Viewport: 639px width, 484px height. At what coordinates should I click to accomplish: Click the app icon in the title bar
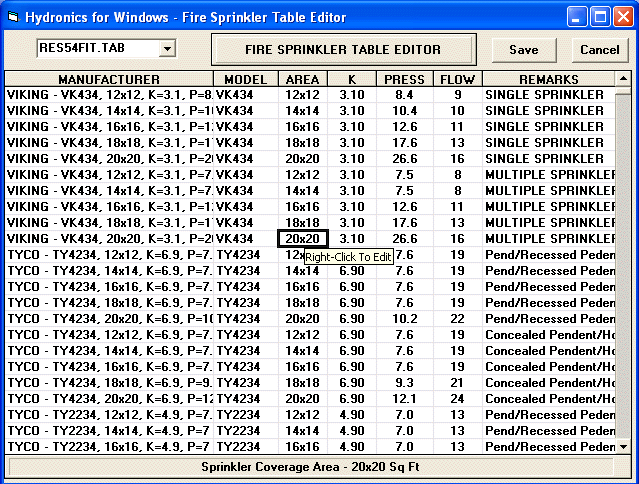point(13,17)
